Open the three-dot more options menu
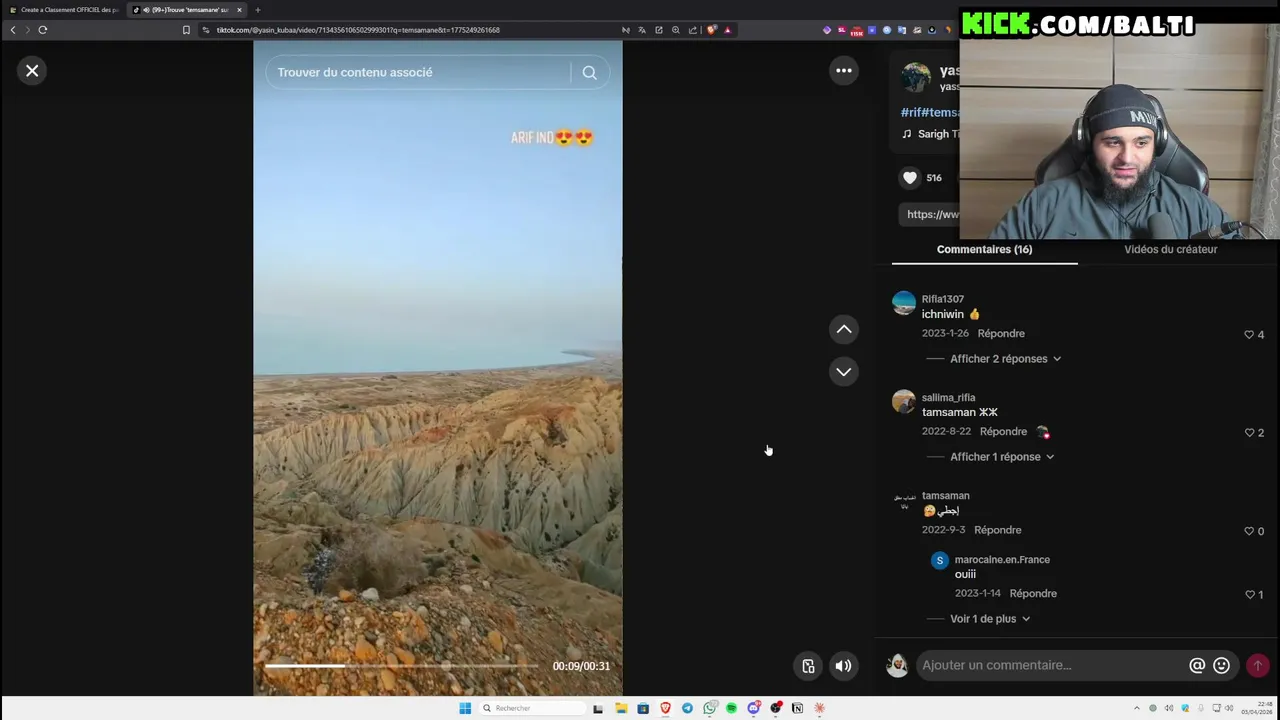This screenshot has width=1280, height=720. click(x=844, y=70)
